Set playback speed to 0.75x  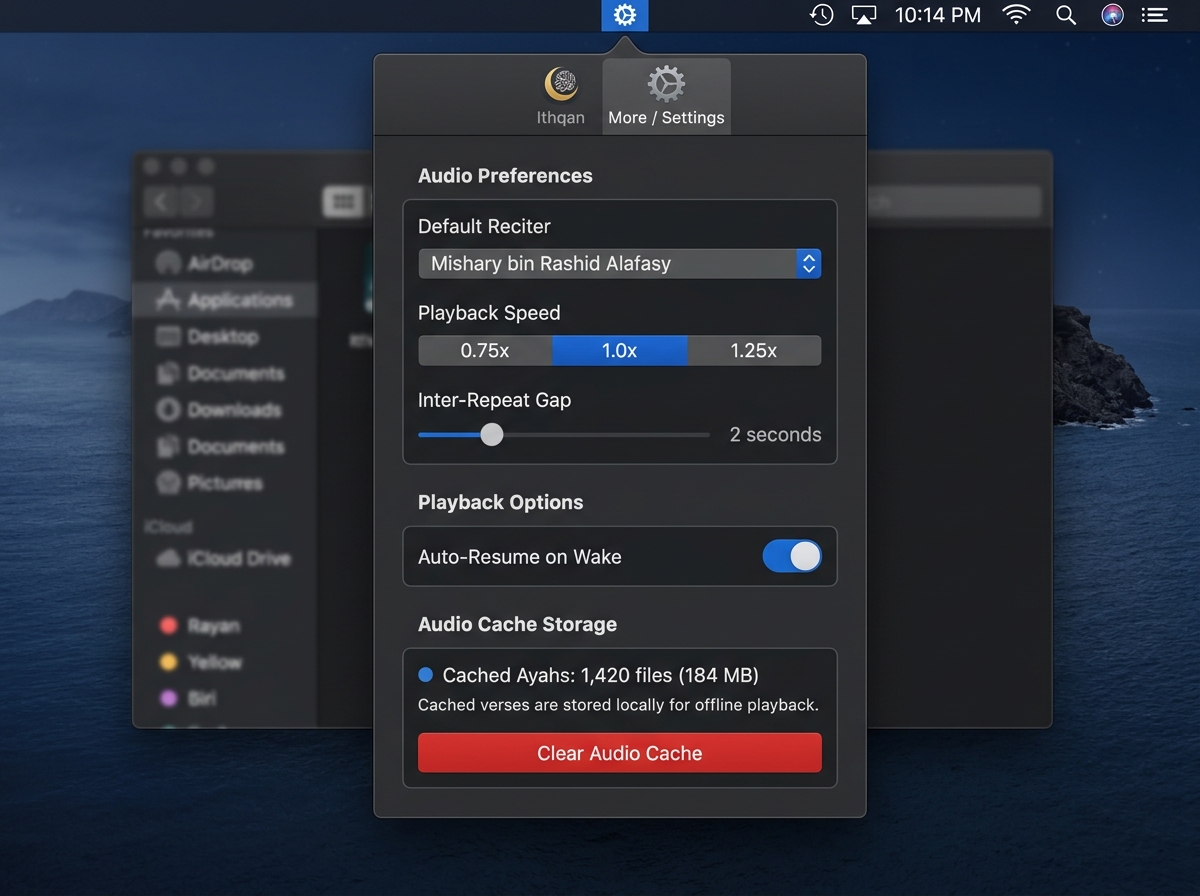pyautogui.click(x=485, y=350)
